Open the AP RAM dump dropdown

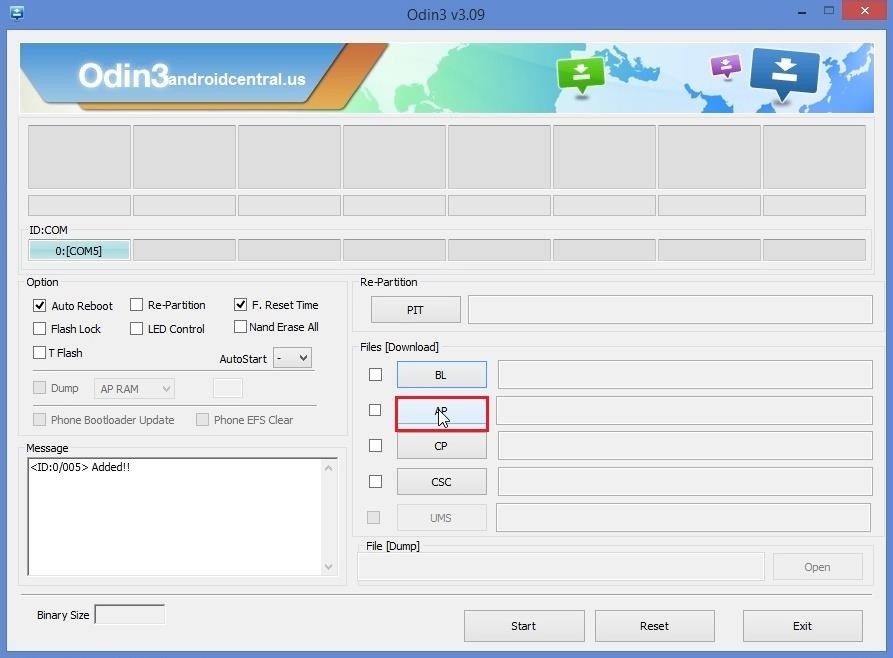click(134, 389)
